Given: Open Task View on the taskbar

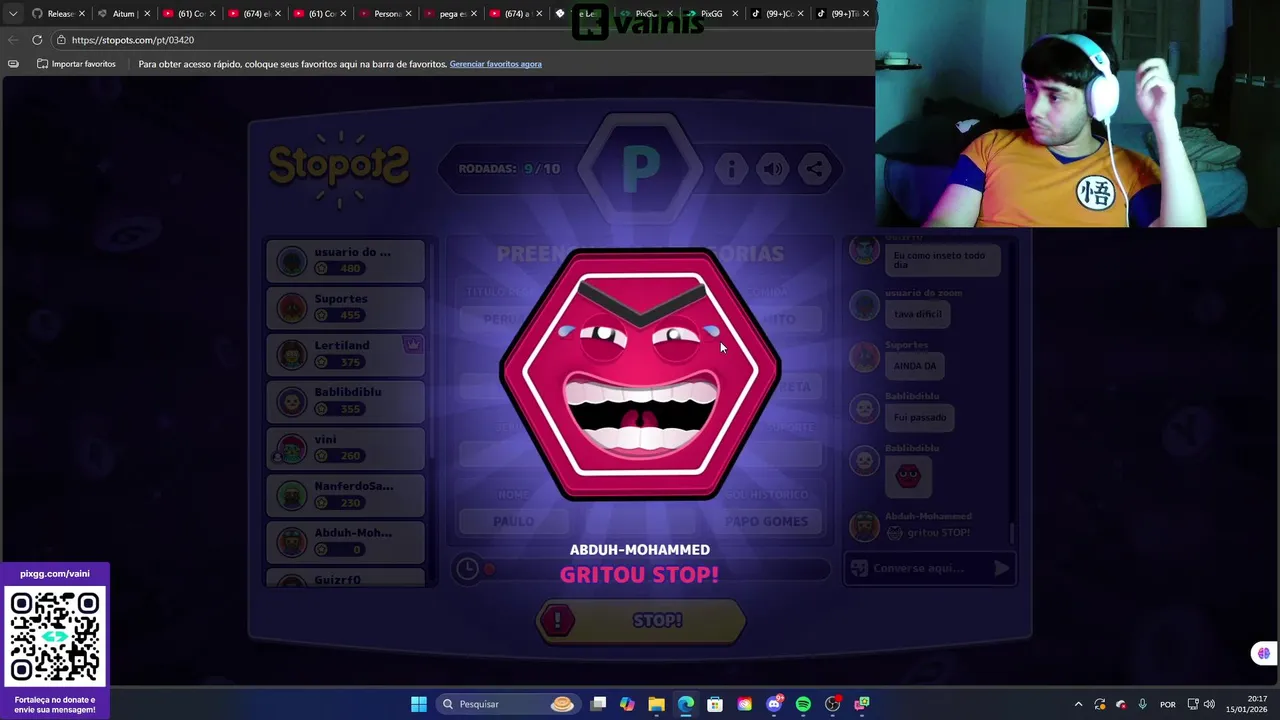Looking at the screenshot, I should click(x=598, y=704).
